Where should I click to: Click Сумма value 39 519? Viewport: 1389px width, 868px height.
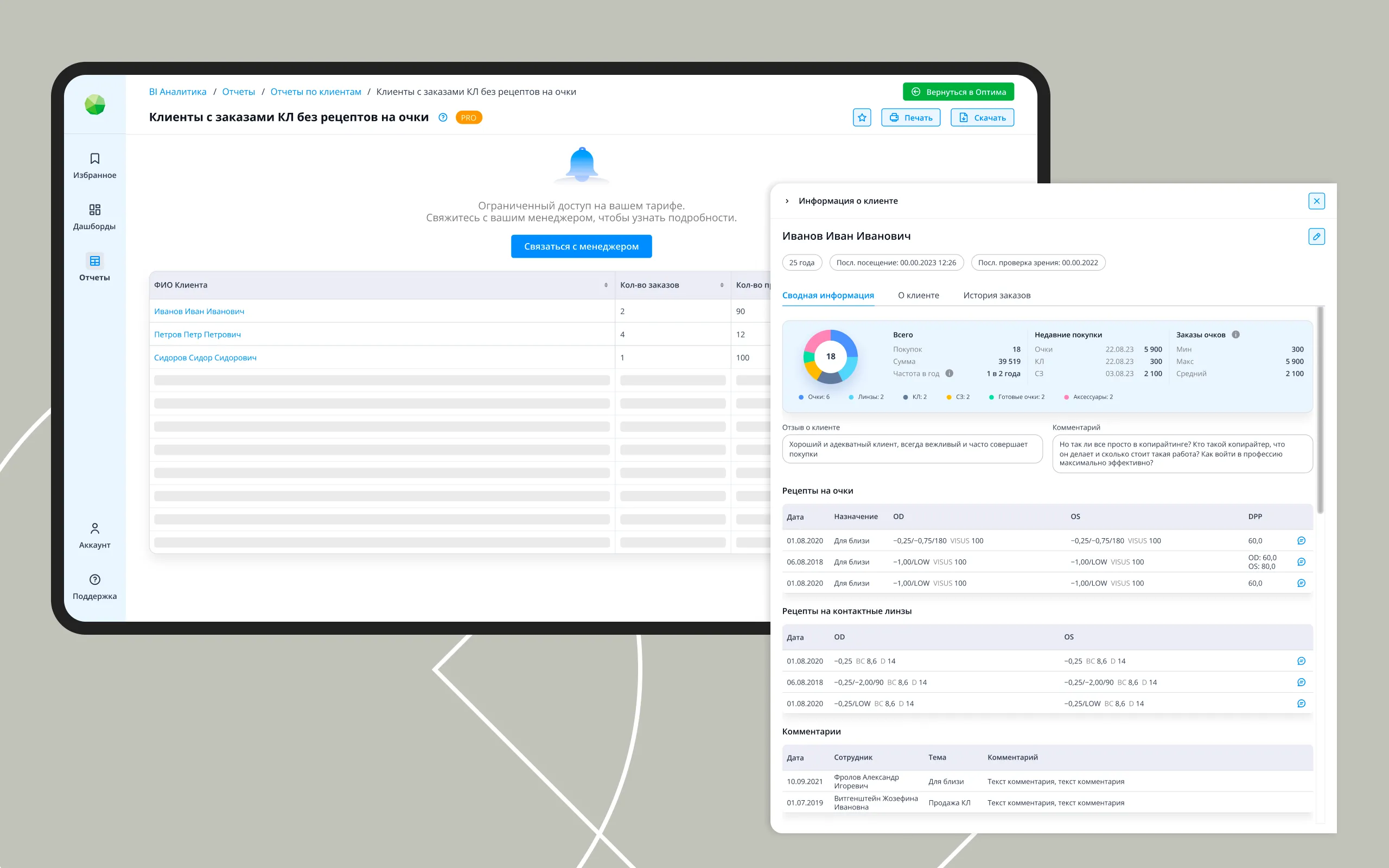[1009, 361]
